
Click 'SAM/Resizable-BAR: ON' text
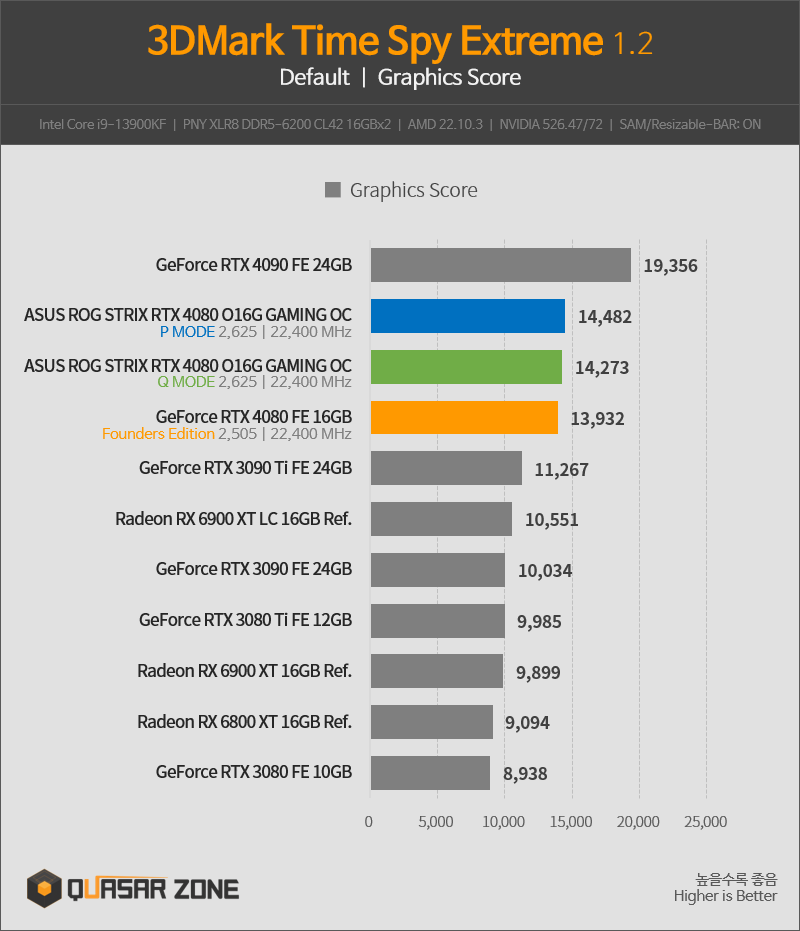tap(690, 124)
